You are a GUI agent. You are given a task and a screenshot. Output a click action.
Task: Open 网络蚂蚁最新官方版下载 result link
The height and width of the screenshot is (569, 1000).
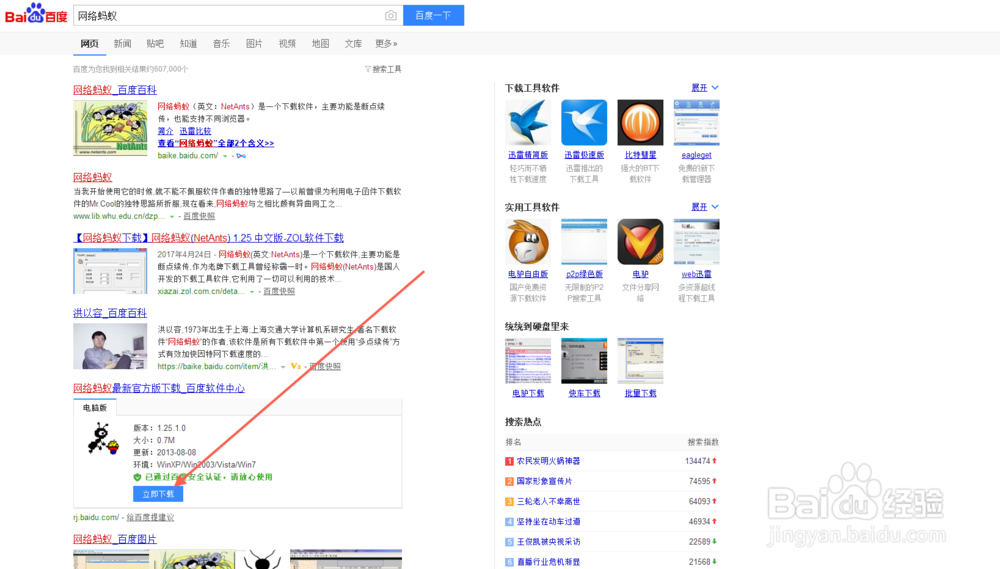pos(159,388)
